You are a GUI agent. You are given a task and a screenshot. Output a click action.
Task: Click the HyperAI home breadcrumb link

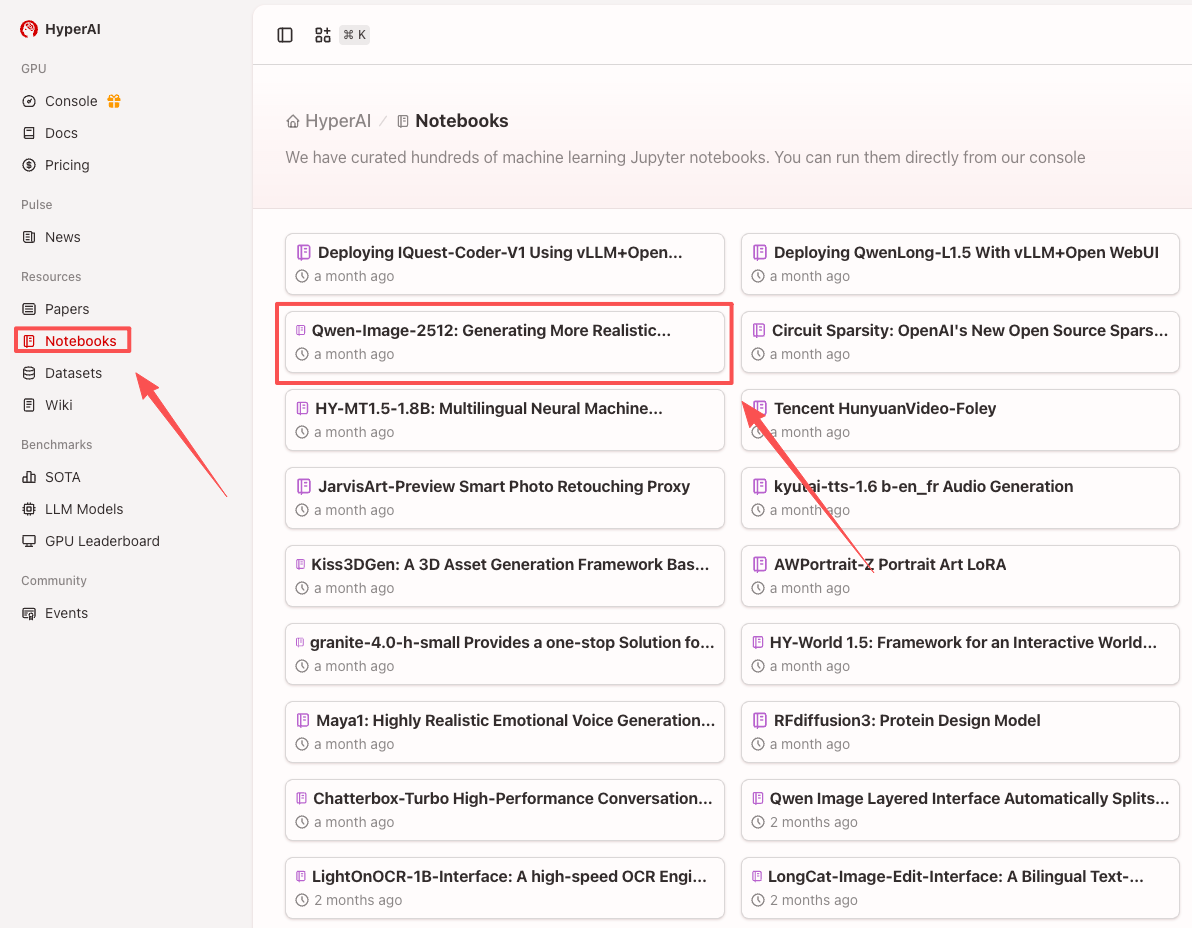(329, 121)
